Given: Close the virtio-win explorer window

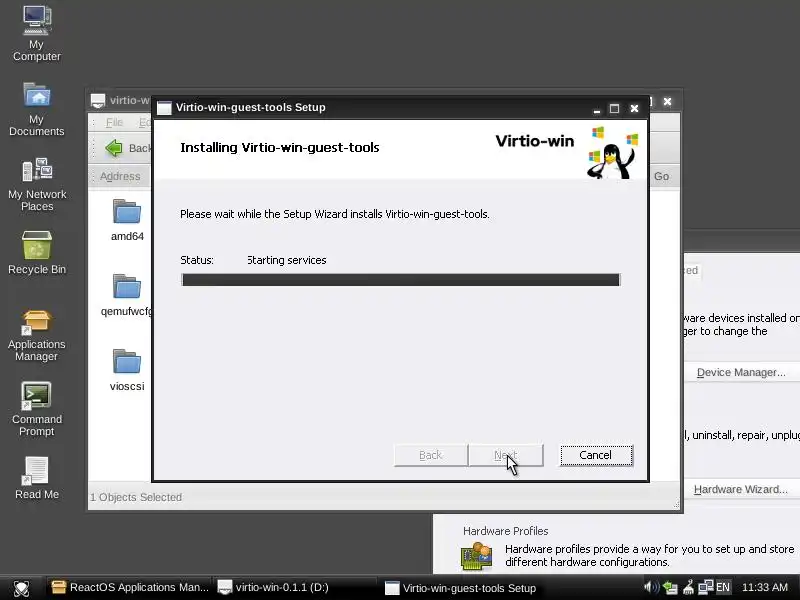Looking at the screenshot, I should (667, 102).
